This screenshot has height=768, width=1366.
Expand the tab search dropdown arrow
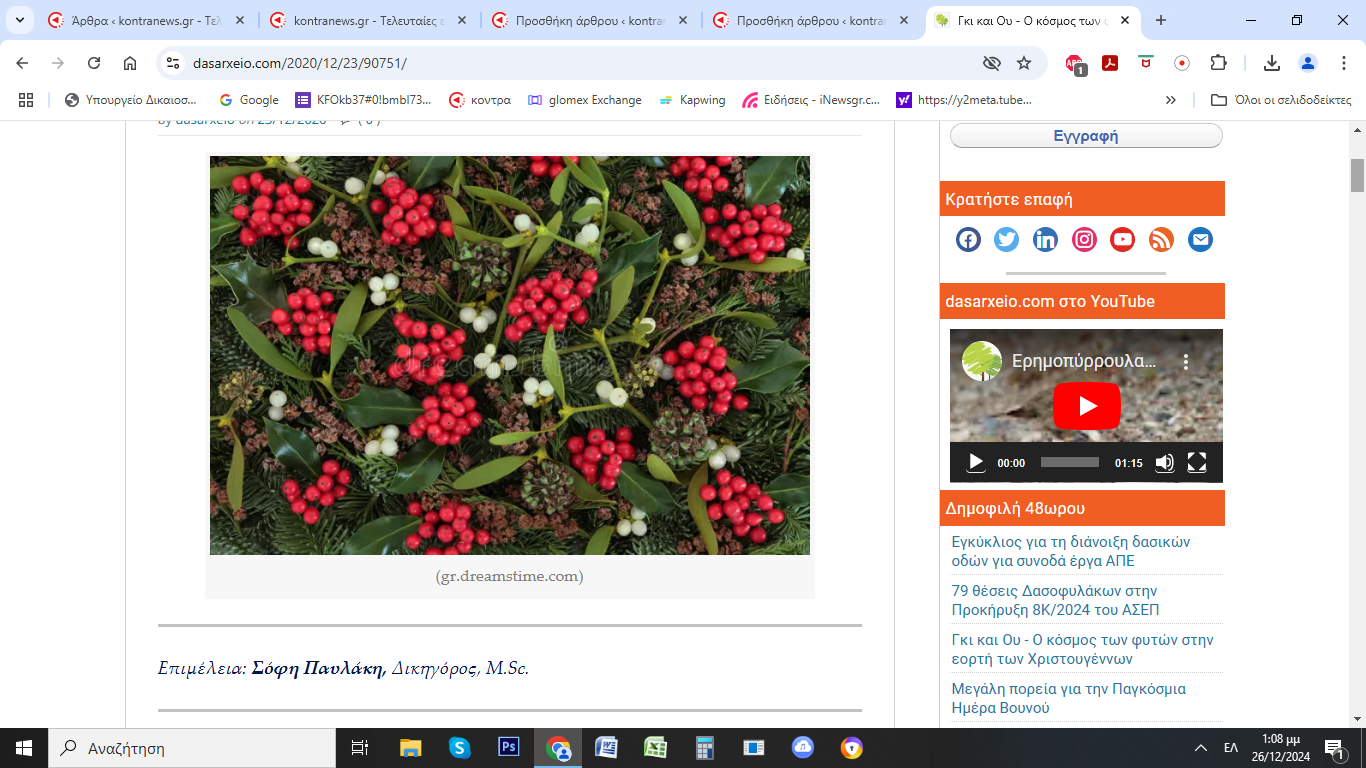click(x=19, y=20)
